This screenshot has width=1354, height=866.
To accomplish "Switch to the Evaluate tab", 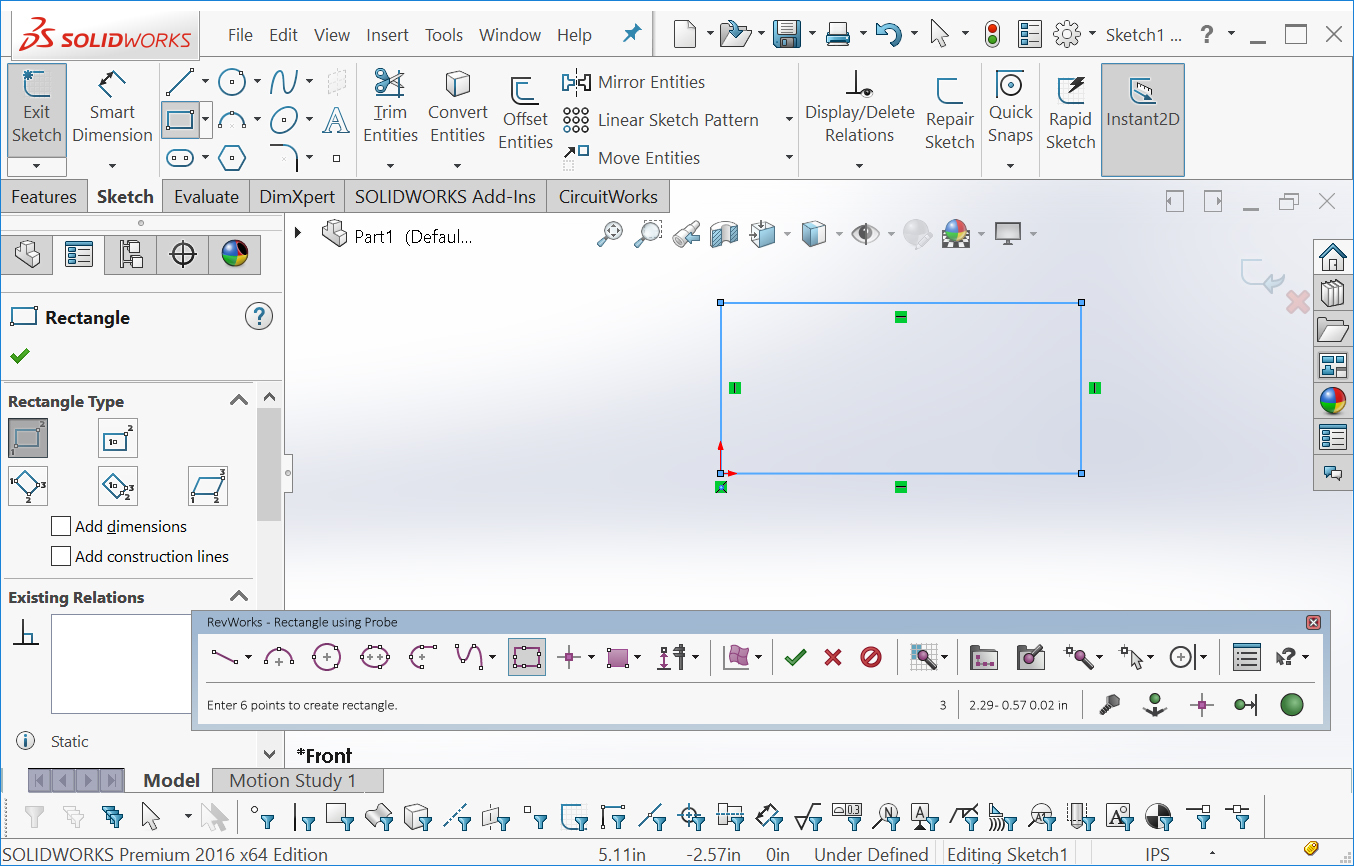I will (x=206, y=197).
